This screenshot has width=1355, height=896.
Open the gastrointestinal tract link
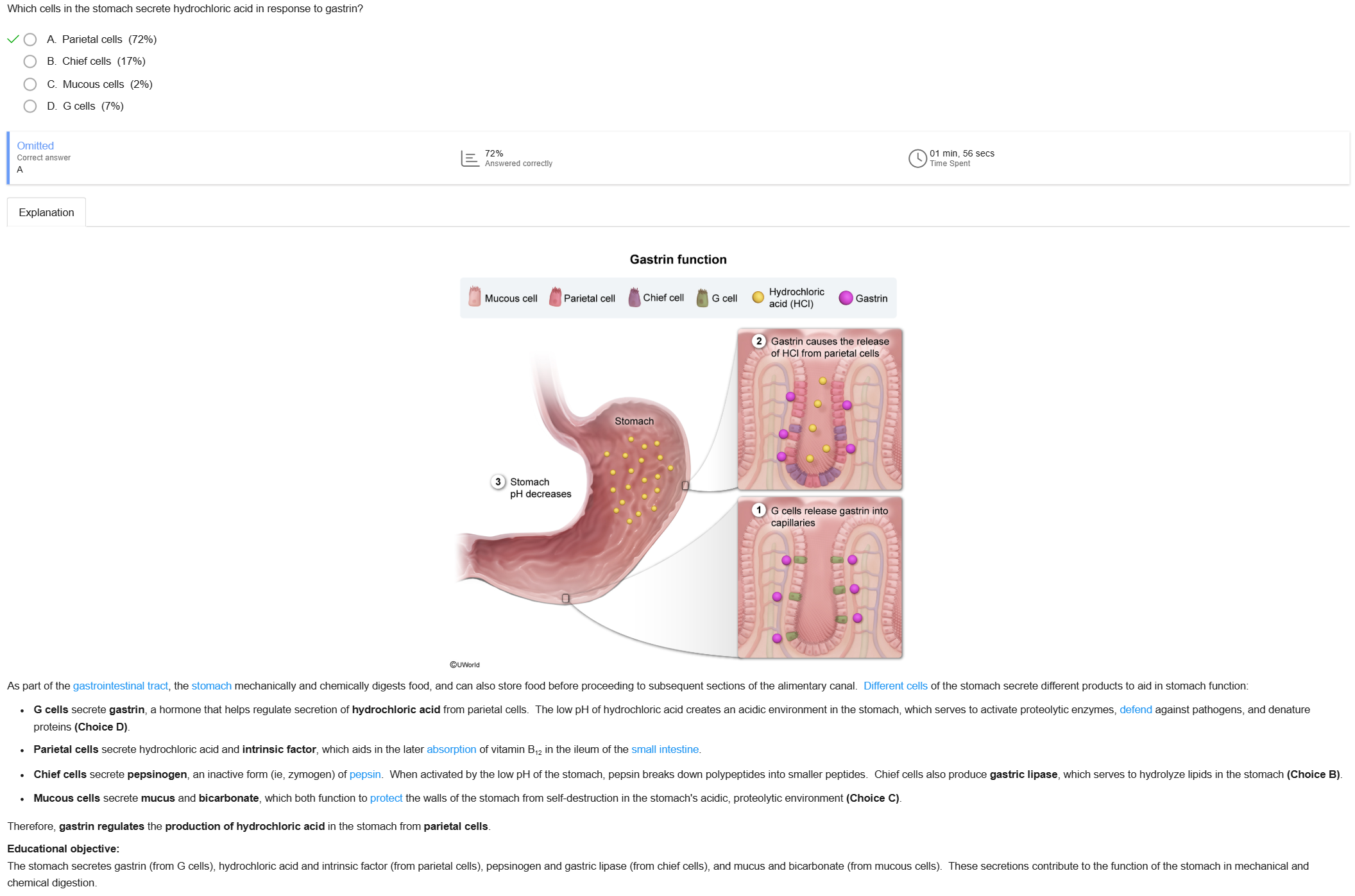[x=121, y=686]
